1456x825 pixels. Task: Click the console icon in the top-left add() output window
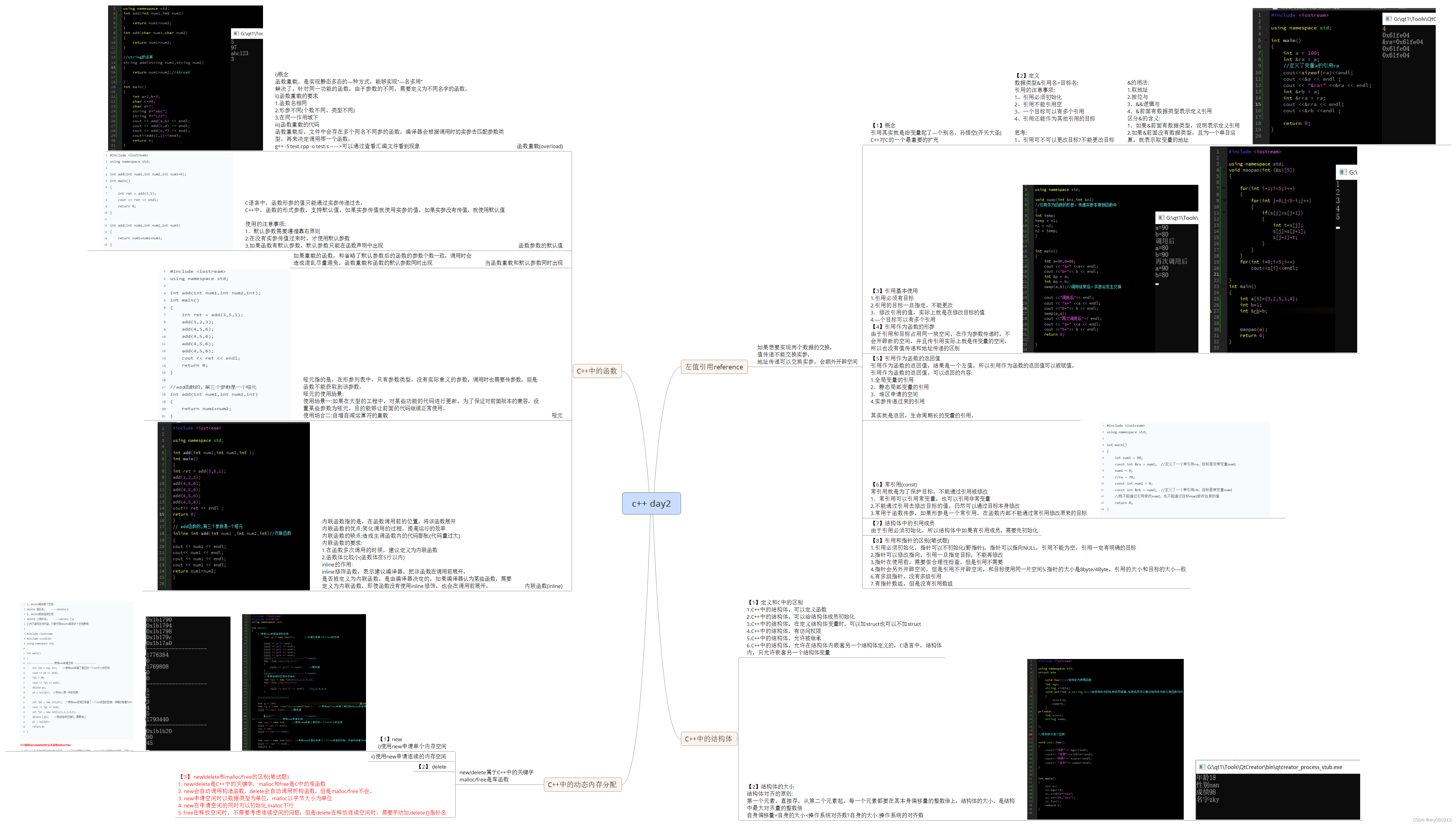(236, 33)
